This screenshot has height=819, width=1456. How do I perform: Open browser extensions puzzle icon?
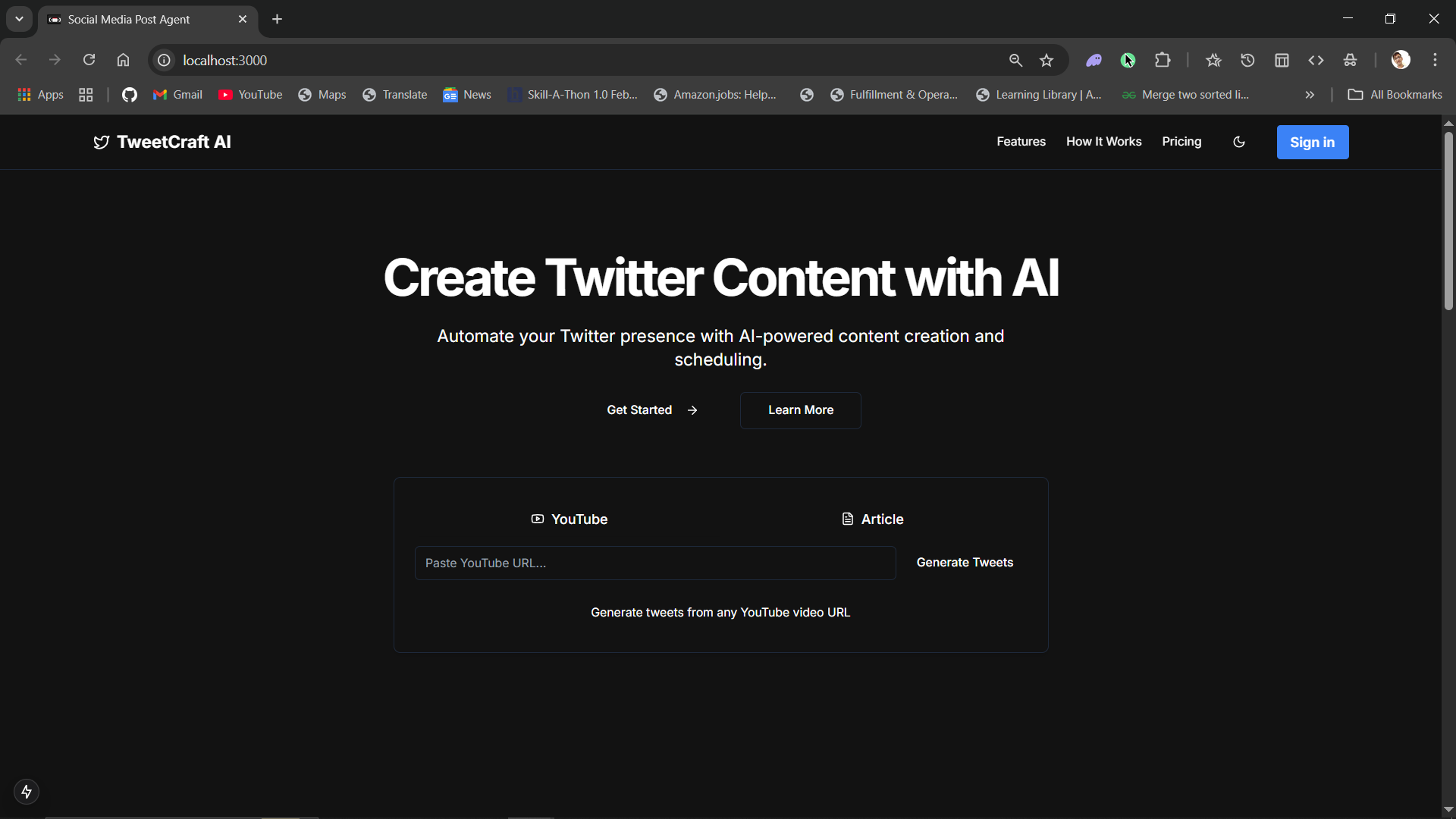(x=1163, y=61)
